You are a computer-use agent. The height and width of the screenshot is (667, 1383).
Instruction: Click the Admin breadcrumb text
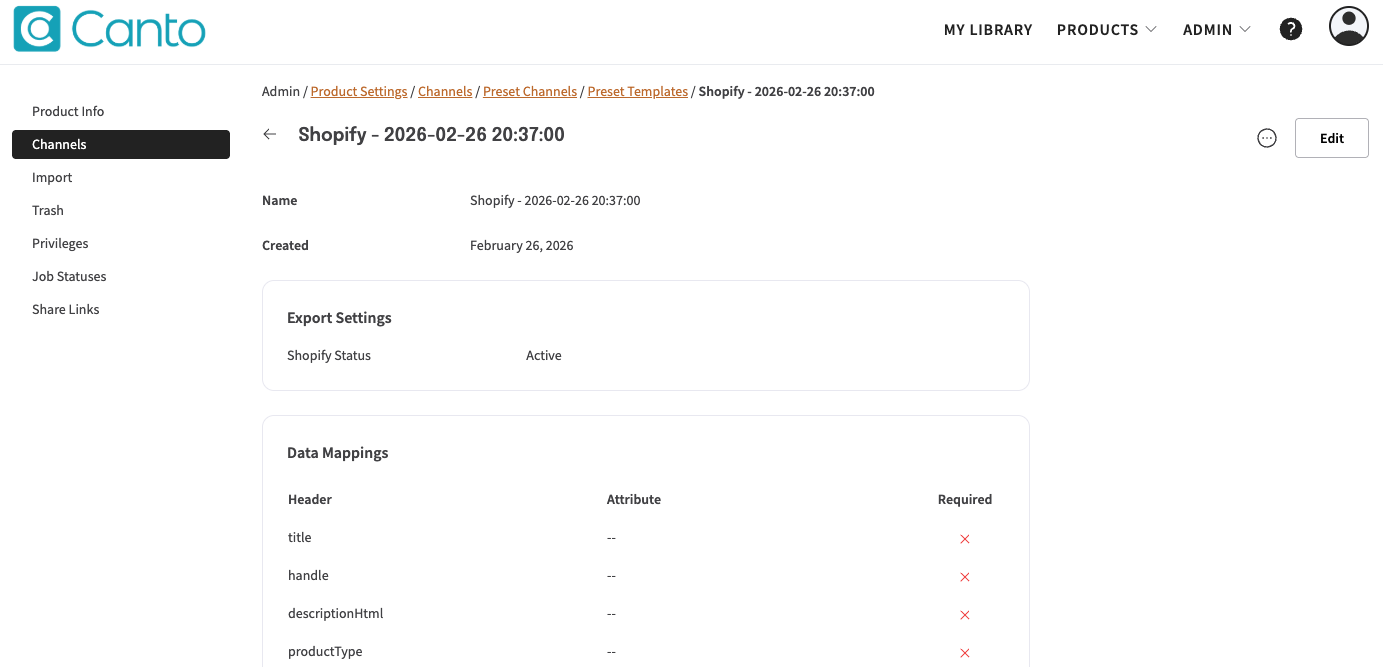[281, 91]
